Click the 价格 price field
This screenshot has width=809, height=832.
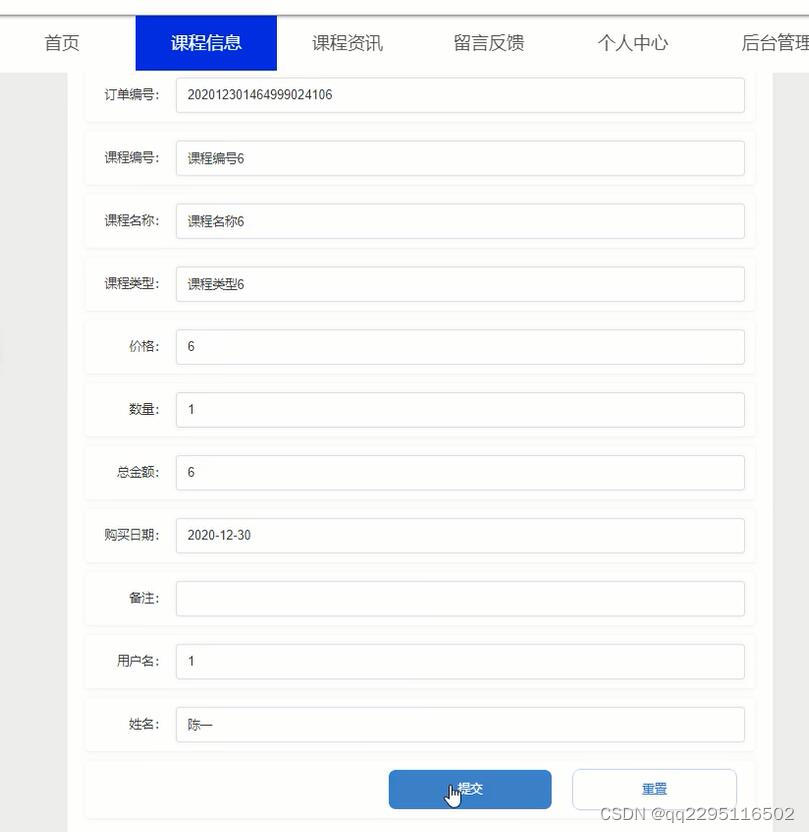coord(460,346)
